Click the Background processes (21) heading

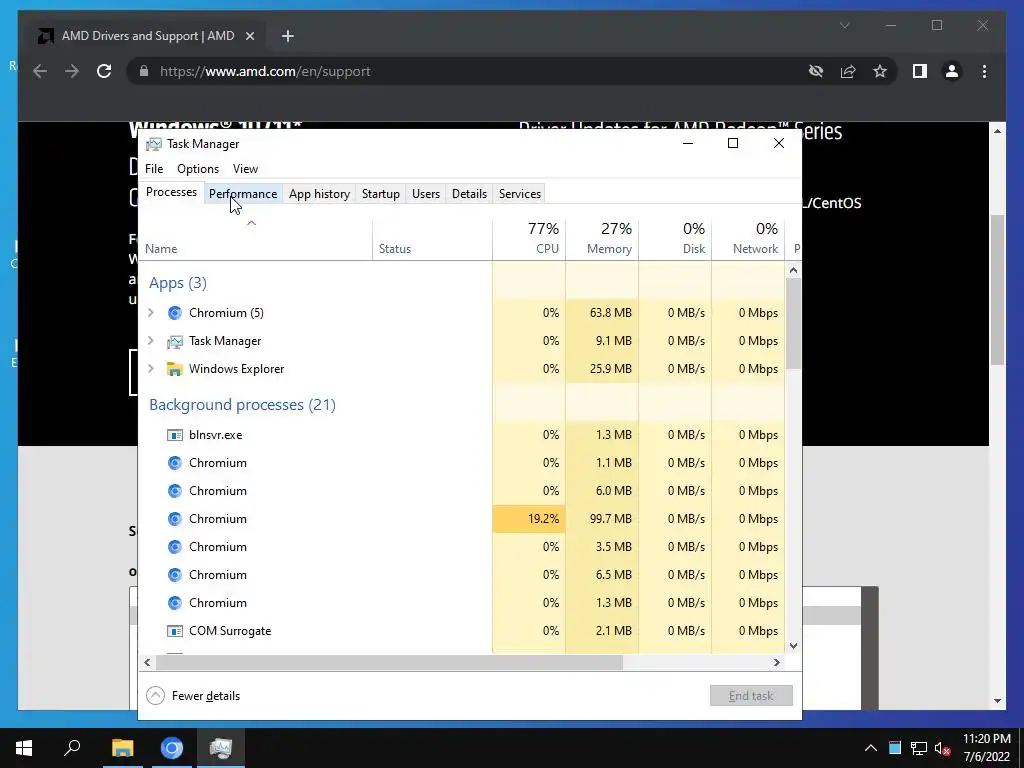coord(242,405)
